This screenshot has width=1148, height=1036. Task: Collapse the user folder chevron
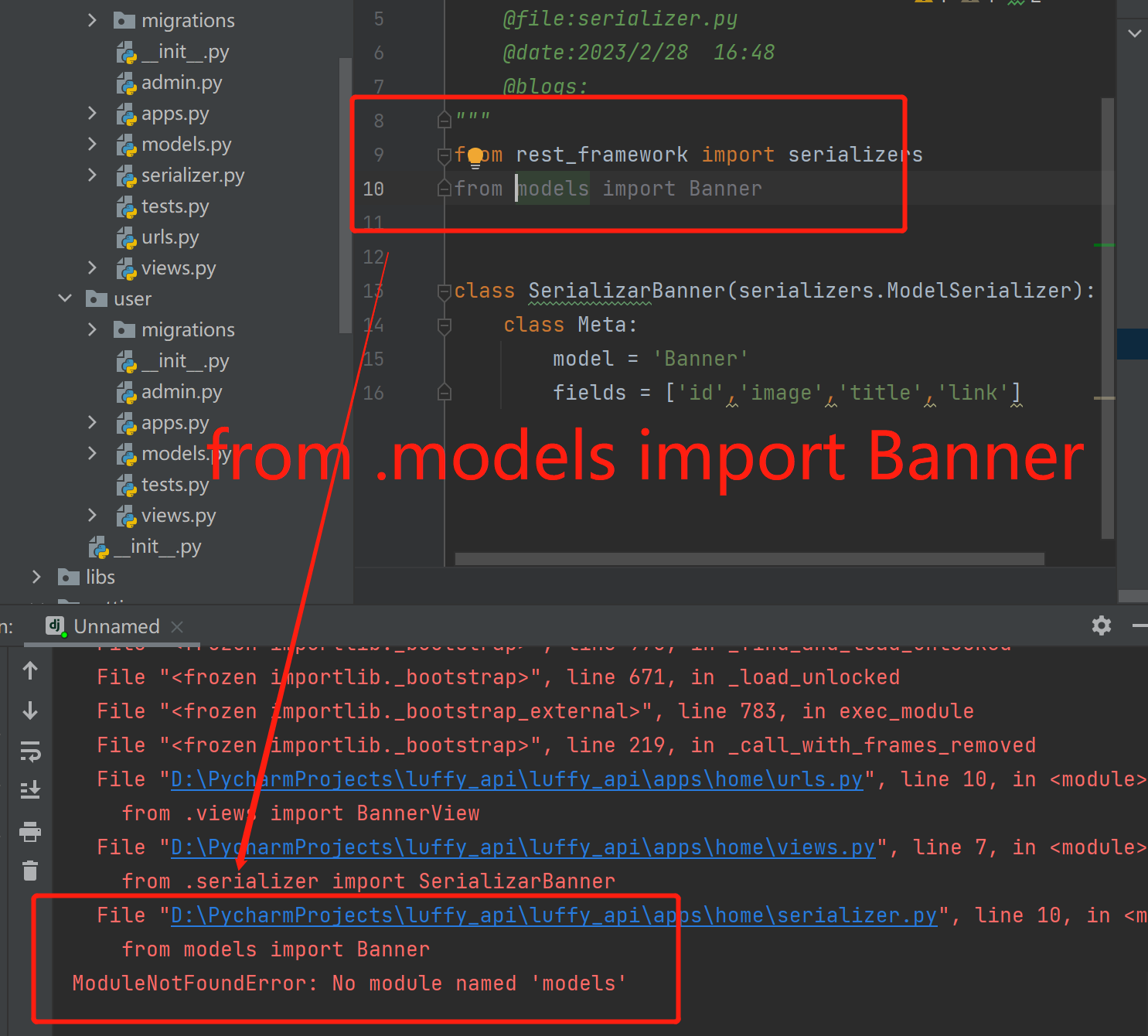[x=65, y=298]
